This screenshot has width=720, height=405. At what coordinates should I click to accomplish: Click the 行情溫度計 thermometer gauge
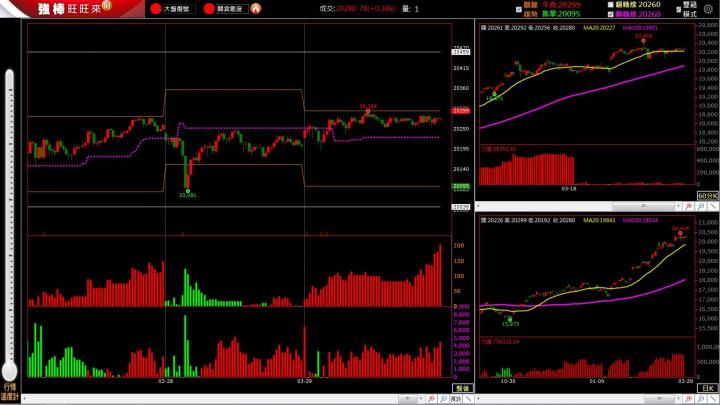[10, 230]
